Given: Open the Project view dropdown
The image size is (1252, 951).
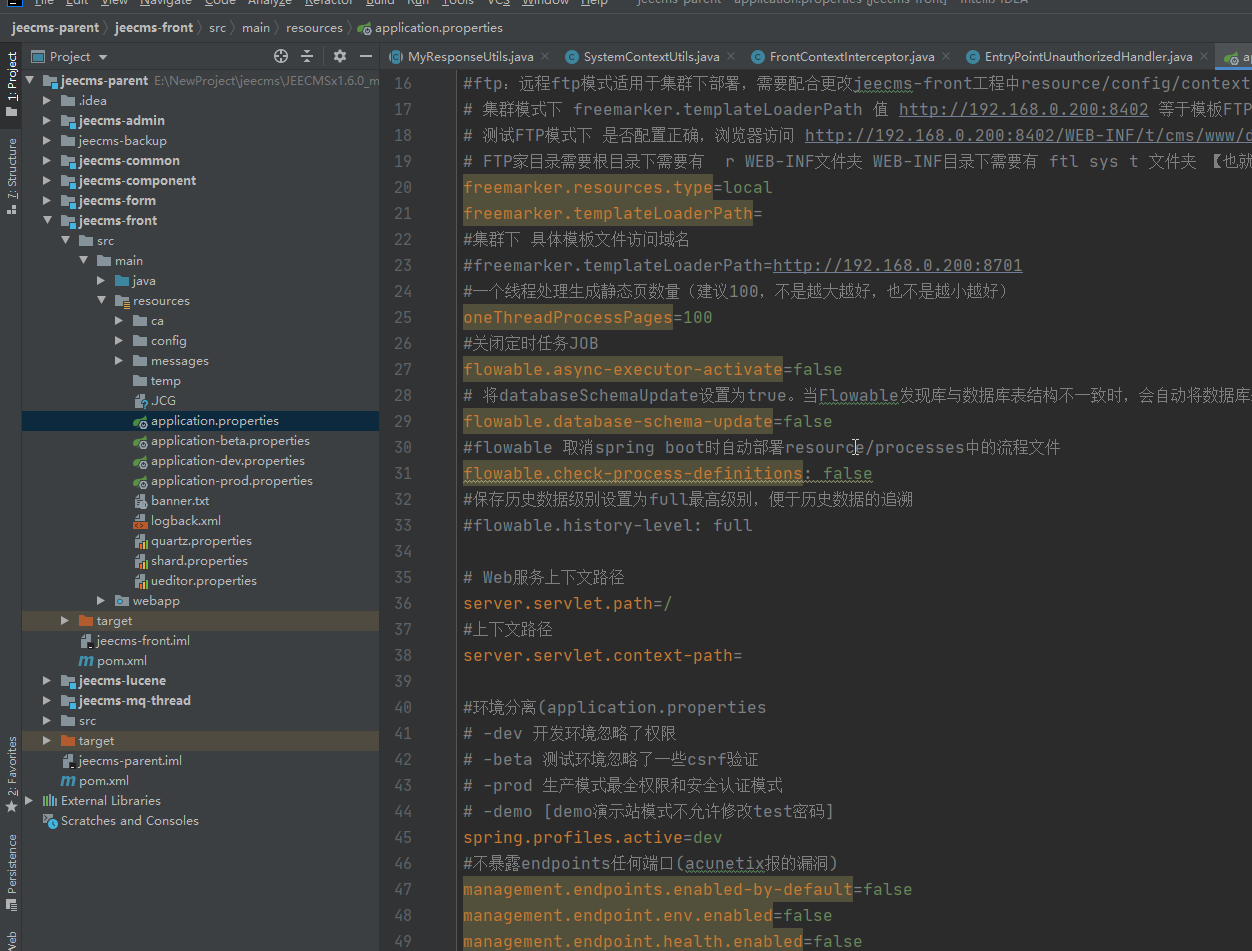Looking at the screenshot, I should tap(103, 57).
